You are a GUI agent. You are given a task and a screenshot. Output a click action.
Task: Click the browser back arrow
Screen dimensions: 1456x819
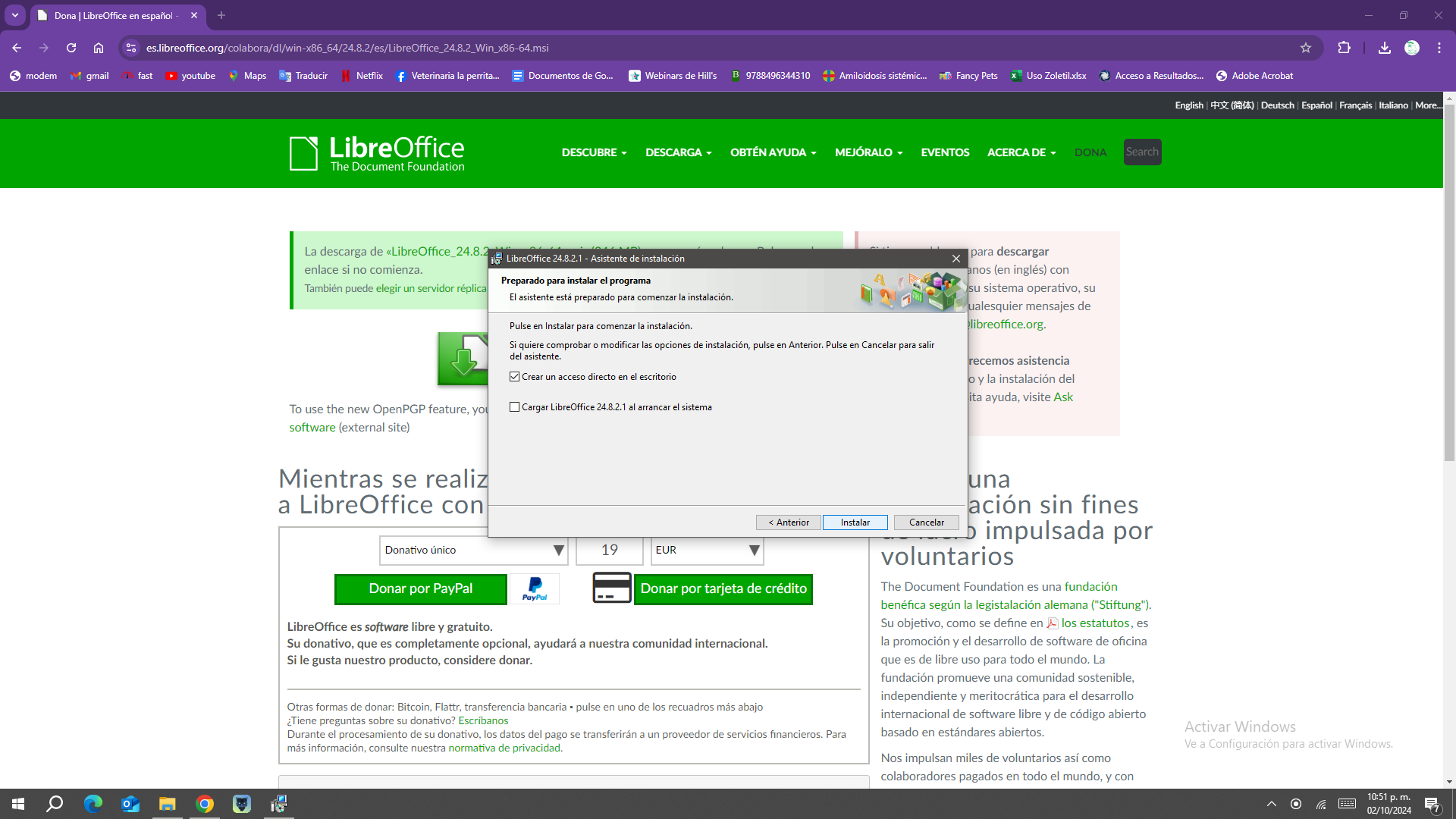pyautogui.click(x=17, y=48)
